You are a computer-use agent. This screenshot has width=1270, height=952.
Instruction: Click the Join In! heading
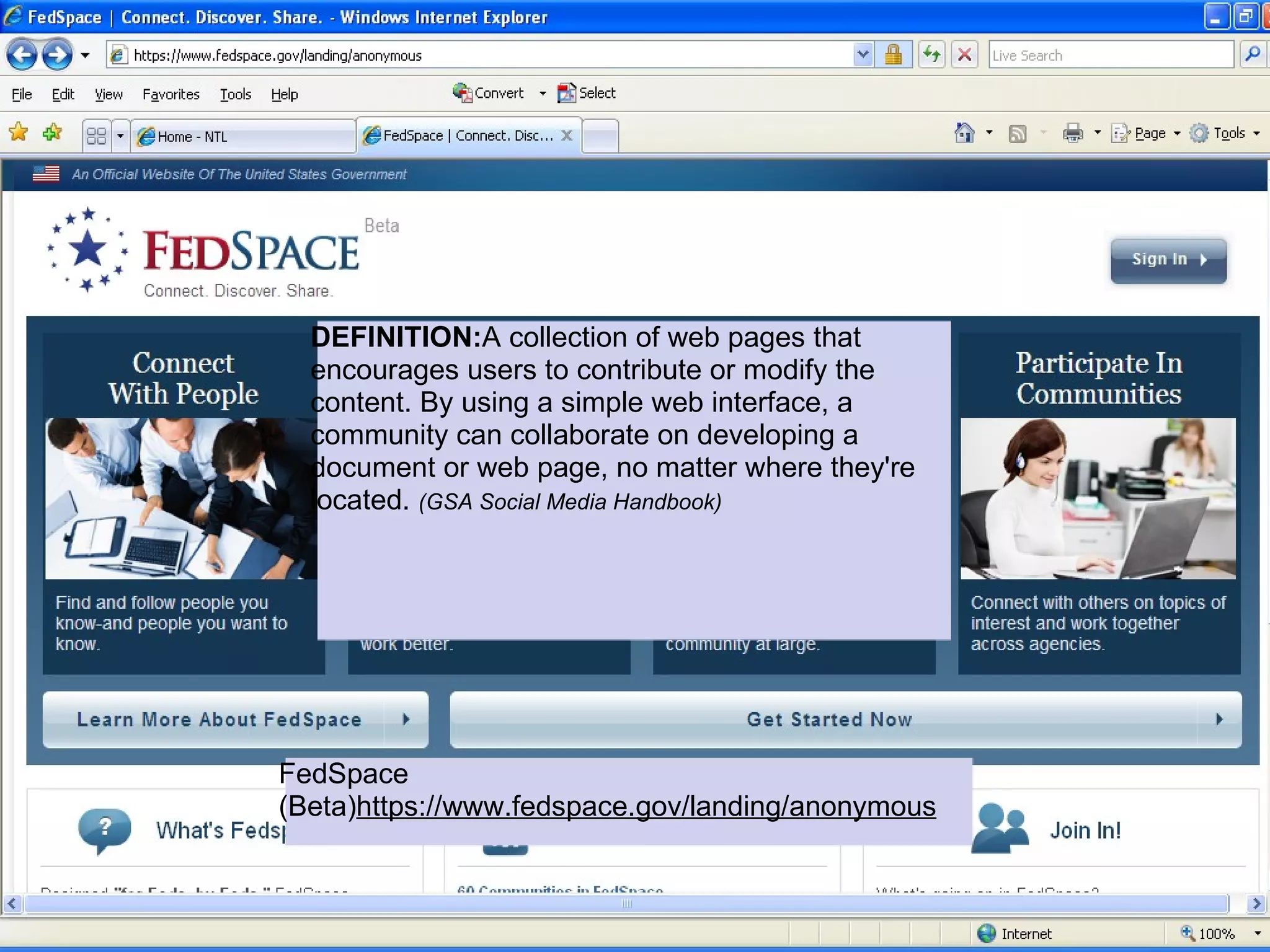click(x=1085, y=831)
